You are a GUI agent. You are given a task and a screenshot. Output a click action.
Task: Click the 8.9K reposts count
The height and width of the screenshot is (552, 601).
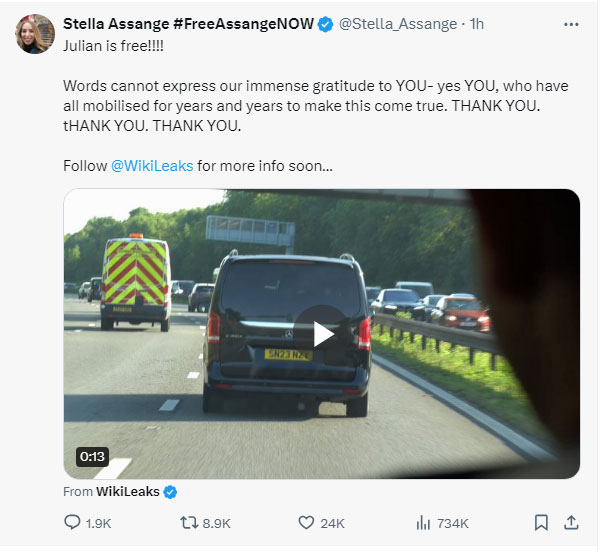[x=216, y=523]
